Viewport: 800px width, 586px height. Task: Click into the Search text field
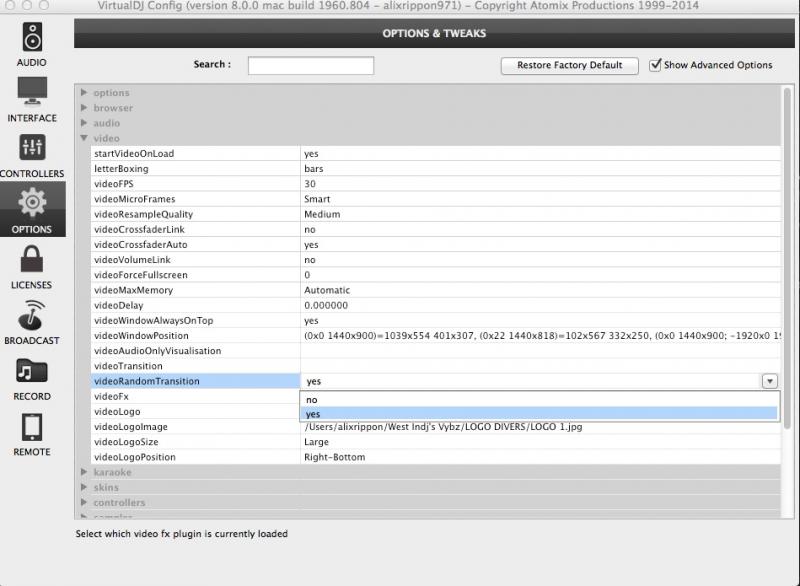pos(310,65)
